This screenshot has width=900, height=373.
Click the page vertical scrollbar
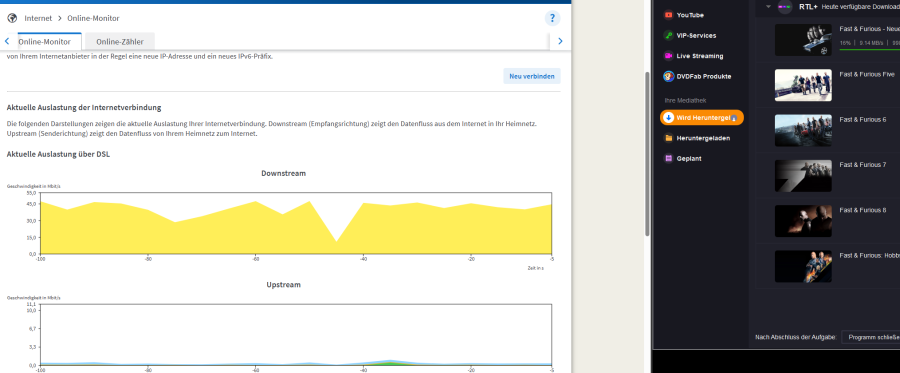point(647,153)
